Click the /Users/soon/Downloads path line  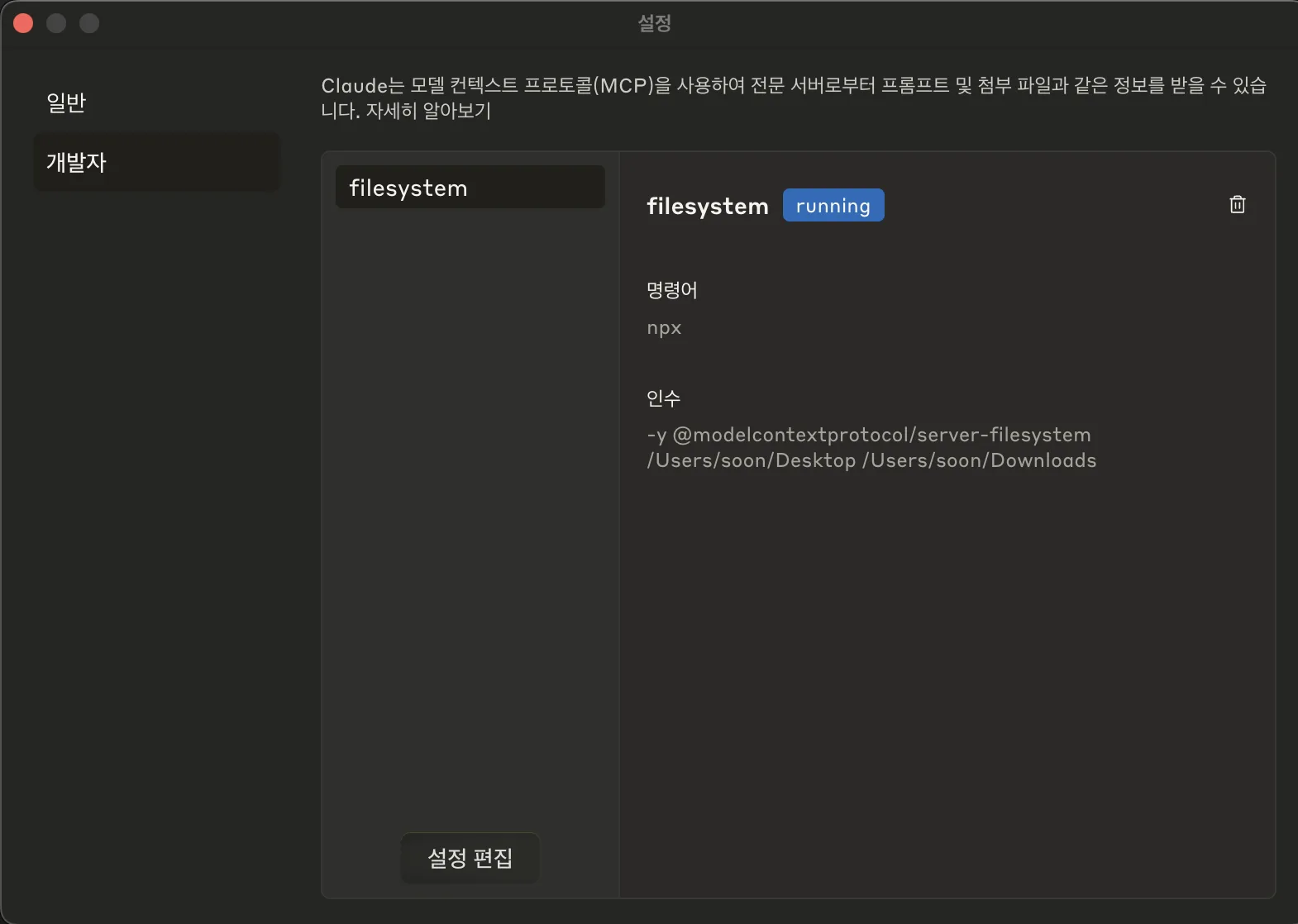(979, 460)
